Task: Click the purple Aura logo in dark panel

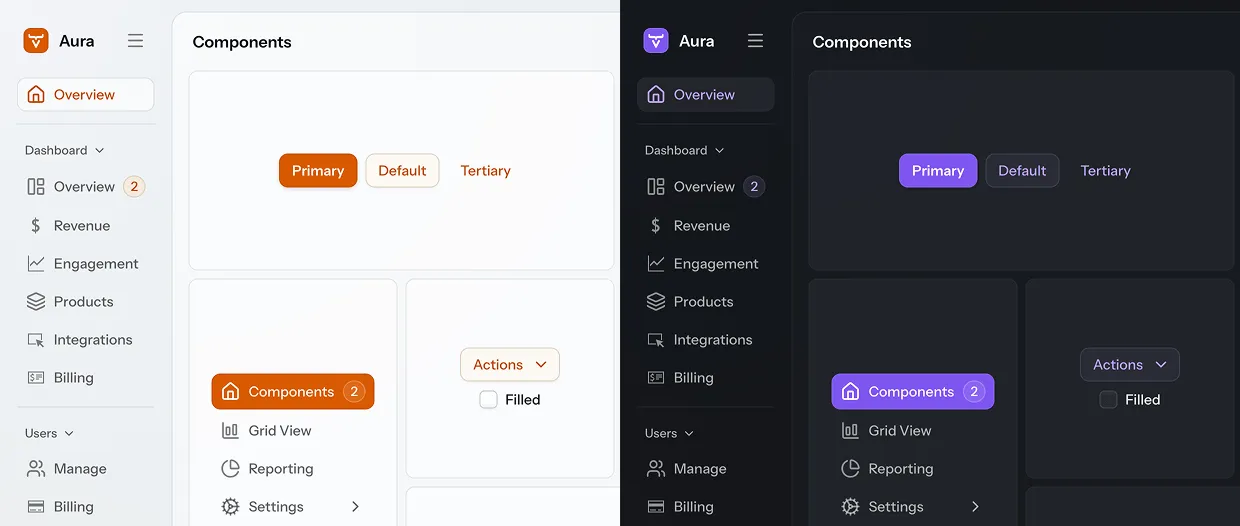Action: [656, 41]
